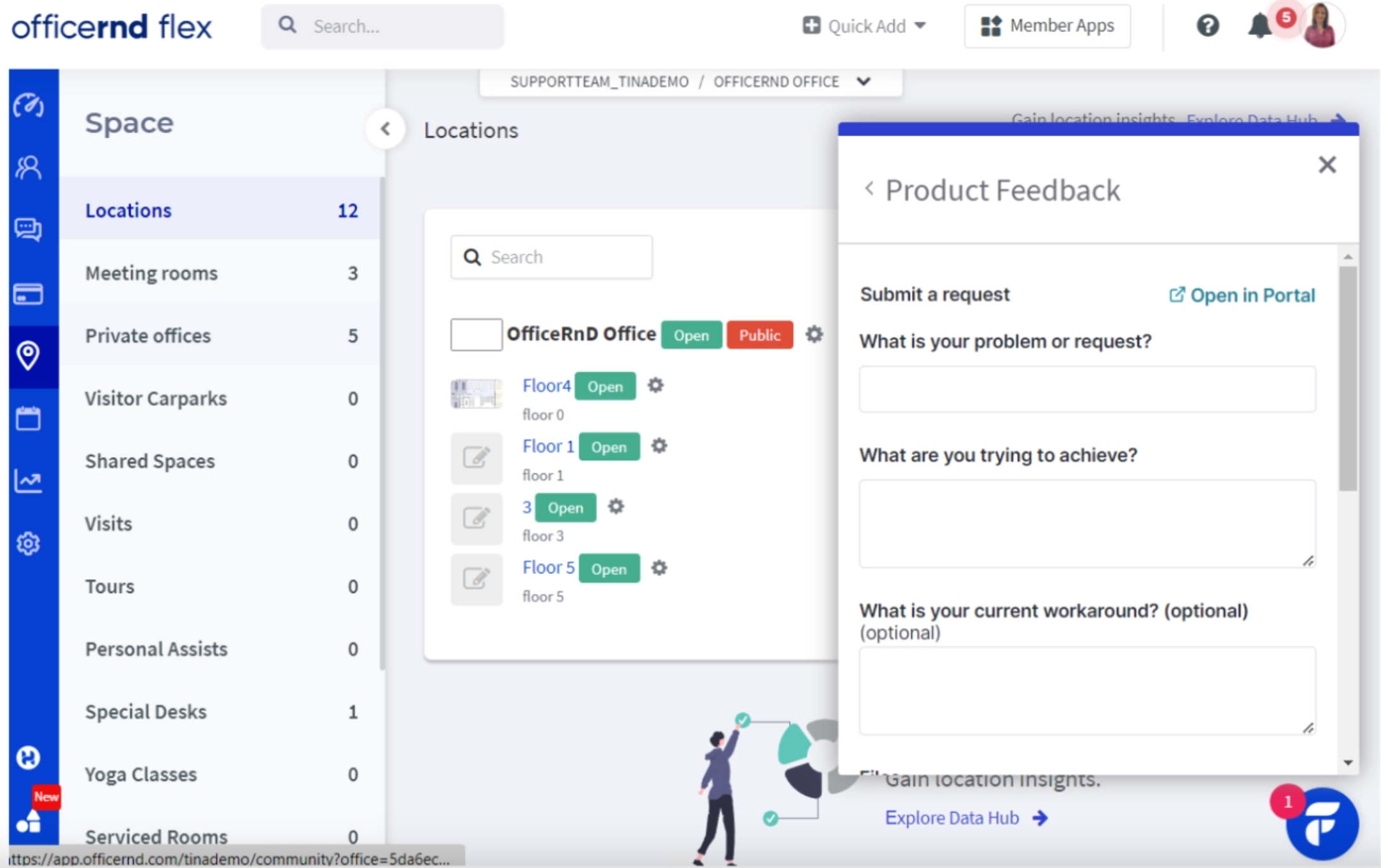Image resolution: width=1381 pixels, height=868 pixels.
Task: Select the Visitor Carparks menu item
Action: click(x=221, y=398)
